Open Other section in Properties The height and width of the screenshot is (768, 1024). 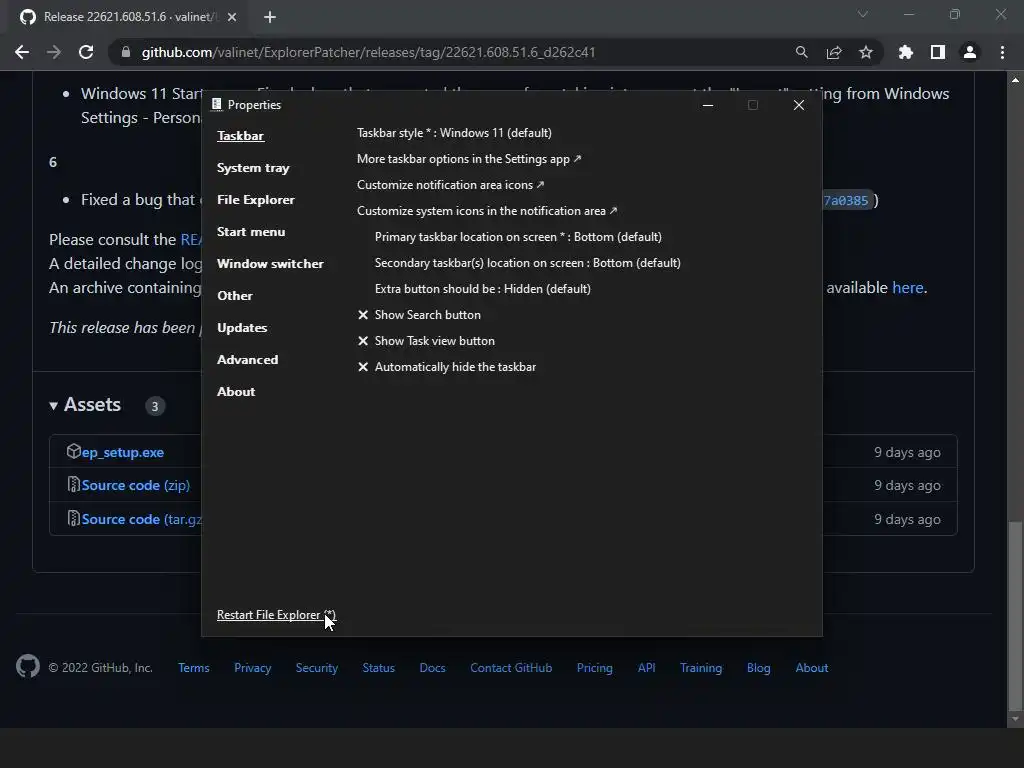point(234,296)
